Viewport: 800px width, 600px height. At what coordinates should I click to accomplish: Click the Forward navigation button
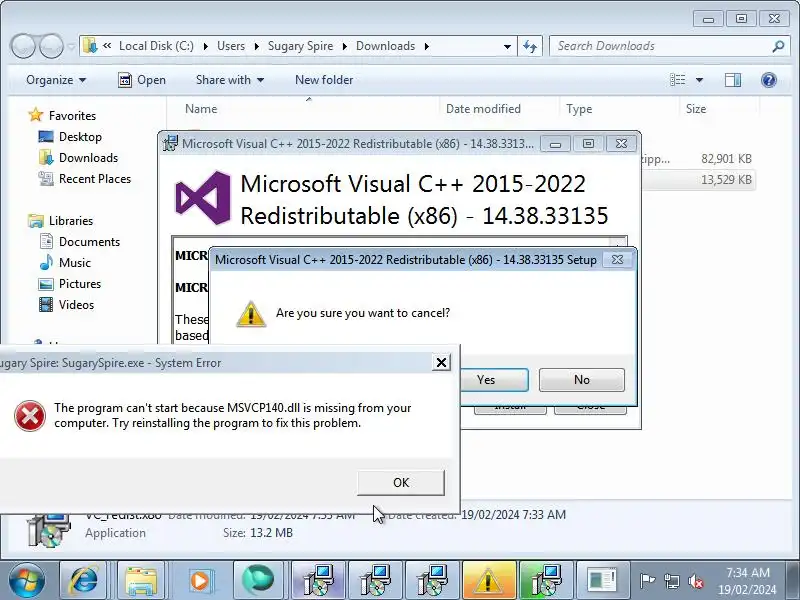click(52, 46)
